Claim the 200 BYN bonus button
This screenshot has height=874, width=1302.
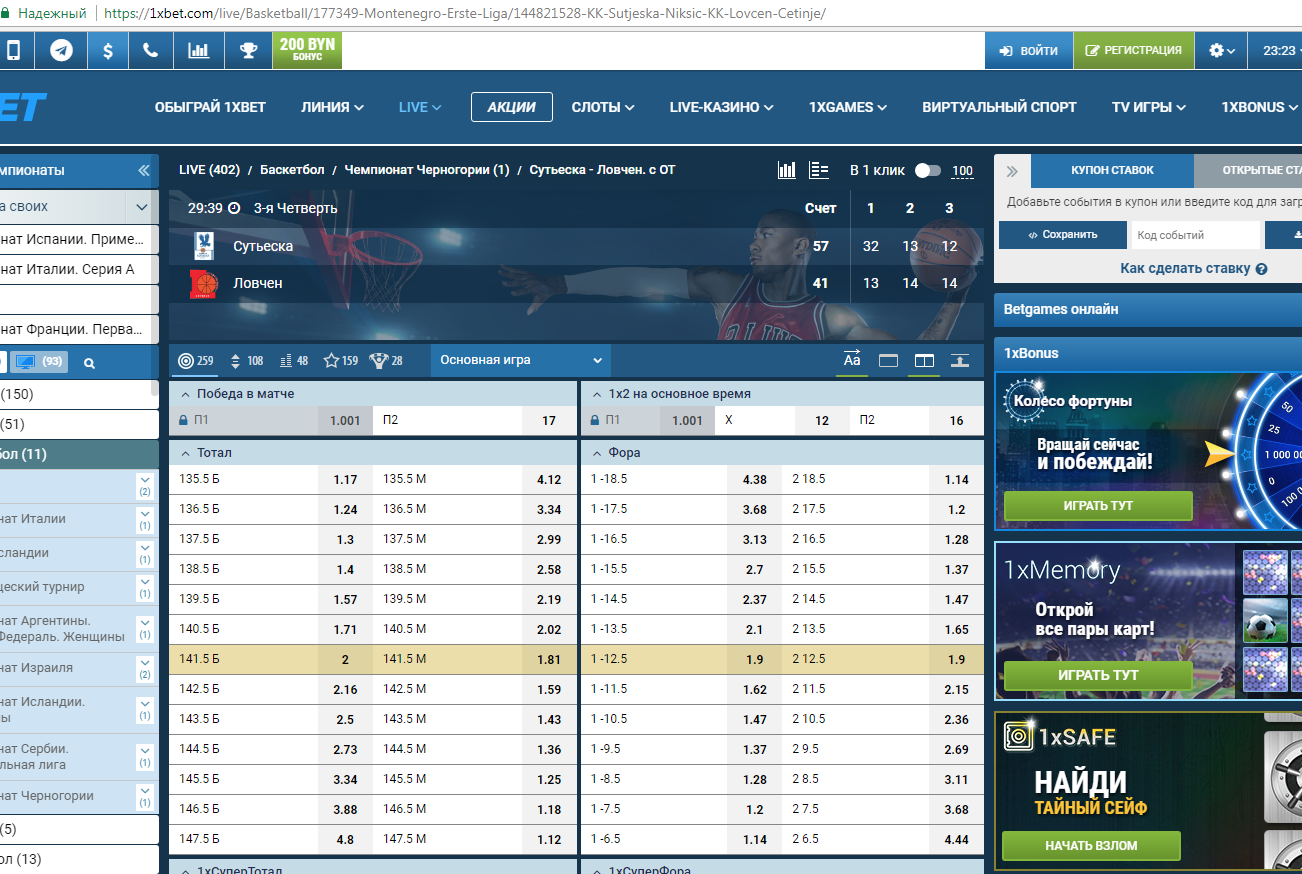(307, 50)
